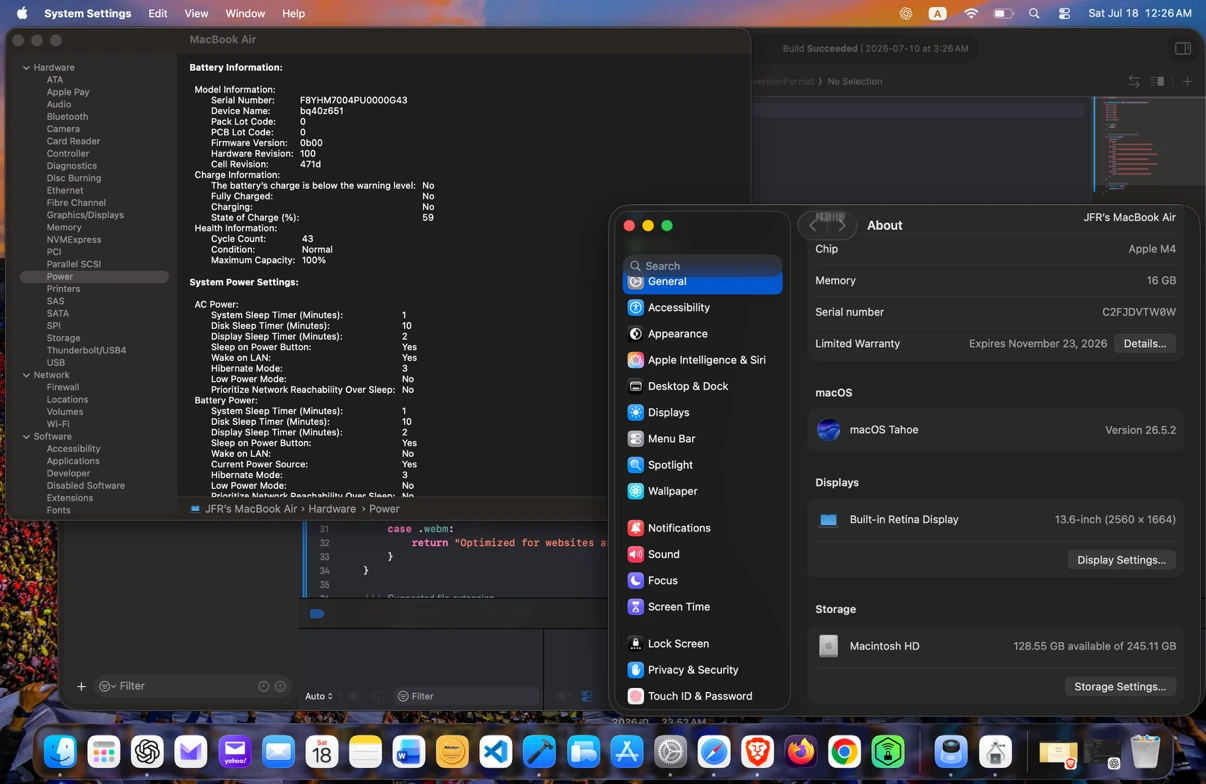This screenshot has height=784, width=1206.
Task: Collapse the Hardware section in System Information
Action: (x=26, y=67)
